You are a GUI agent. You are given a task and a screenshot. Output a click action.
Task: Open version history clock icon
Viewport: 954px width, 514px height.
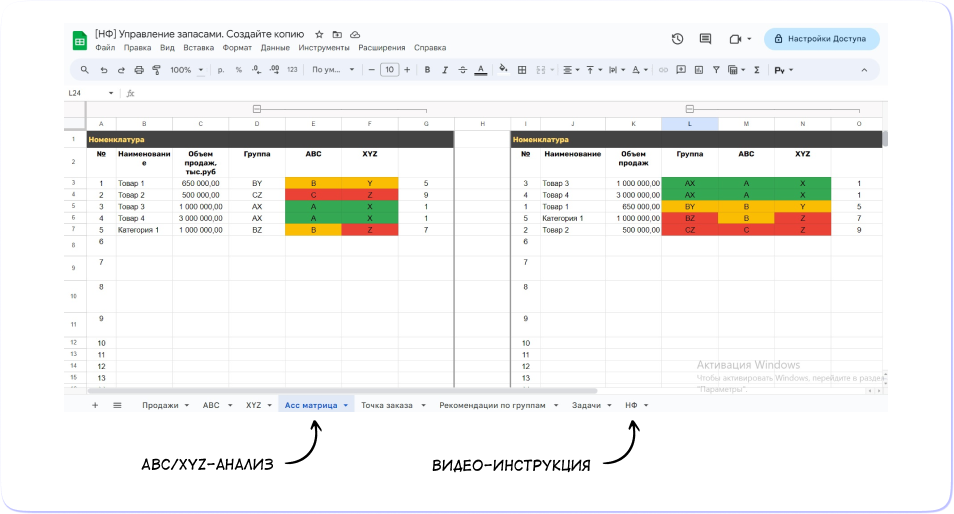coord(677,39)
